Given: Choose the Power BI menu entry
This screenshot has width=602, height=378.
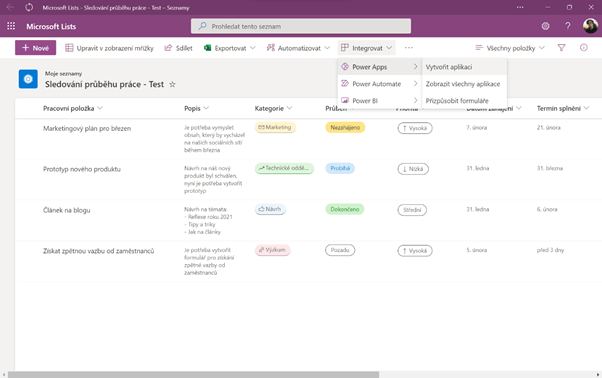Looking at the screenshot, I should pyautogui.click(x=379, y=101).
